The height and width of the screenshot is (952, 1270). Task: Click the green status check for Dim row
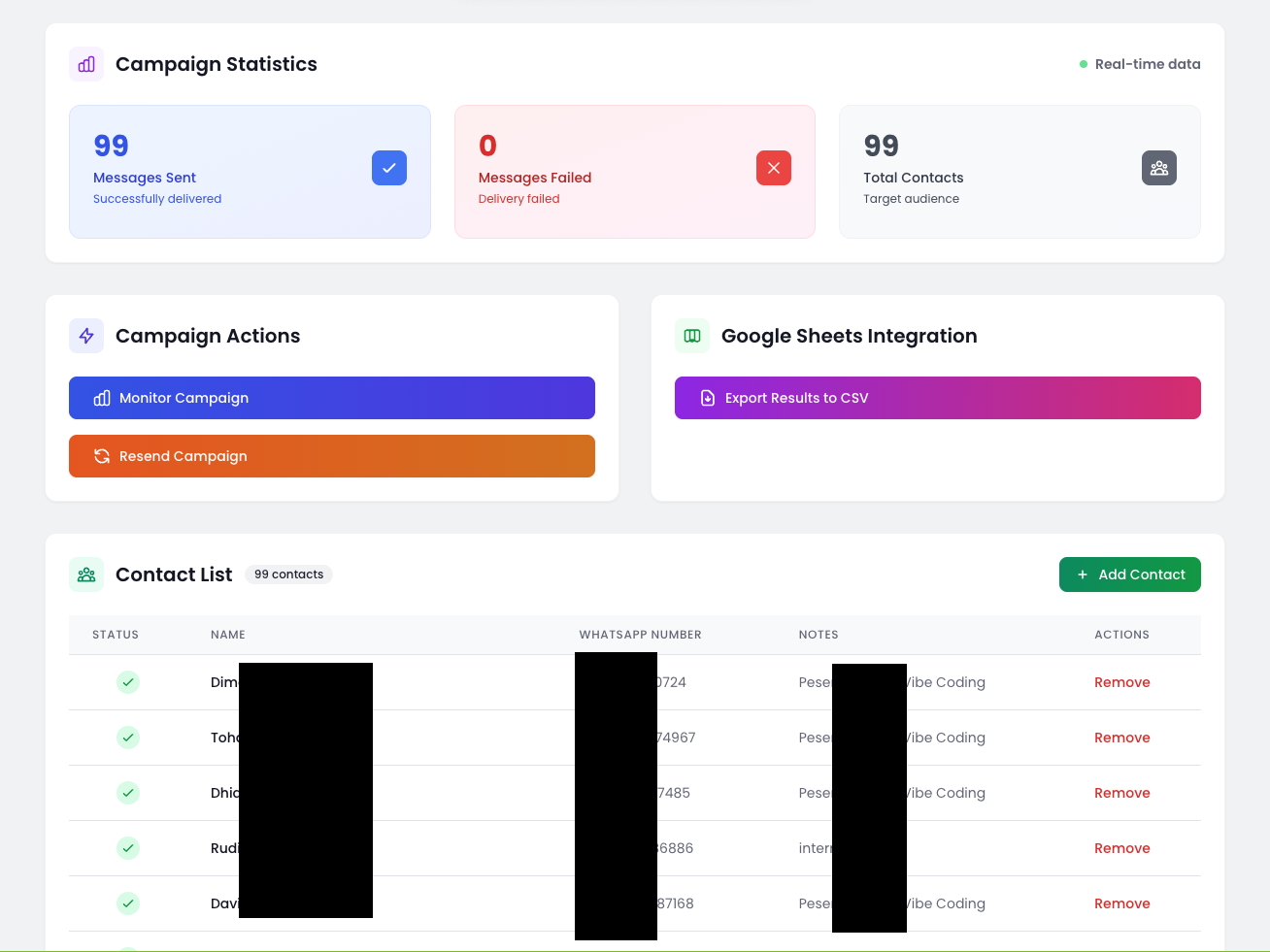coord(128,682)
